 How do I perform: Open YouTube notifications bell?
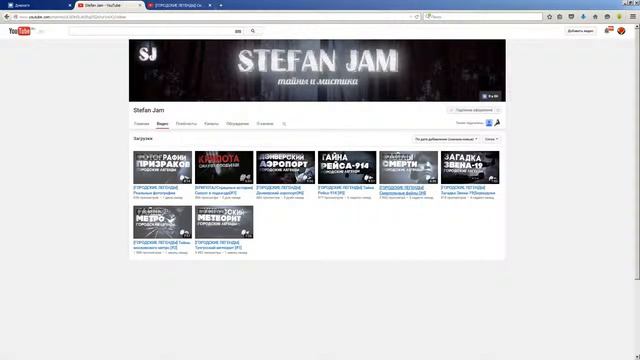point(608,30)
